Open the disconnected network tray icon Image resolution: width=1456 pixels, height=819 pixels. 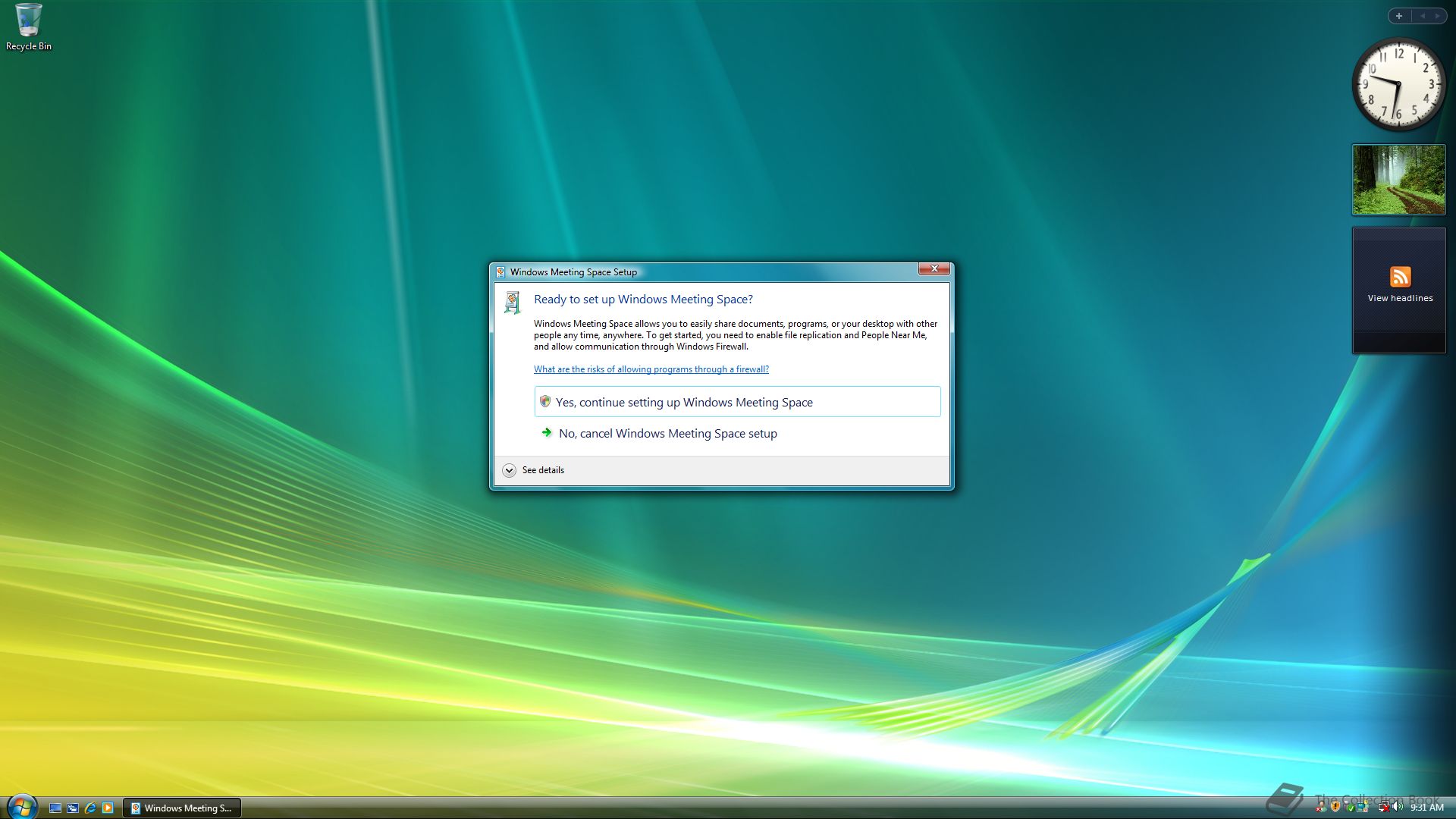click(1384, 807)
